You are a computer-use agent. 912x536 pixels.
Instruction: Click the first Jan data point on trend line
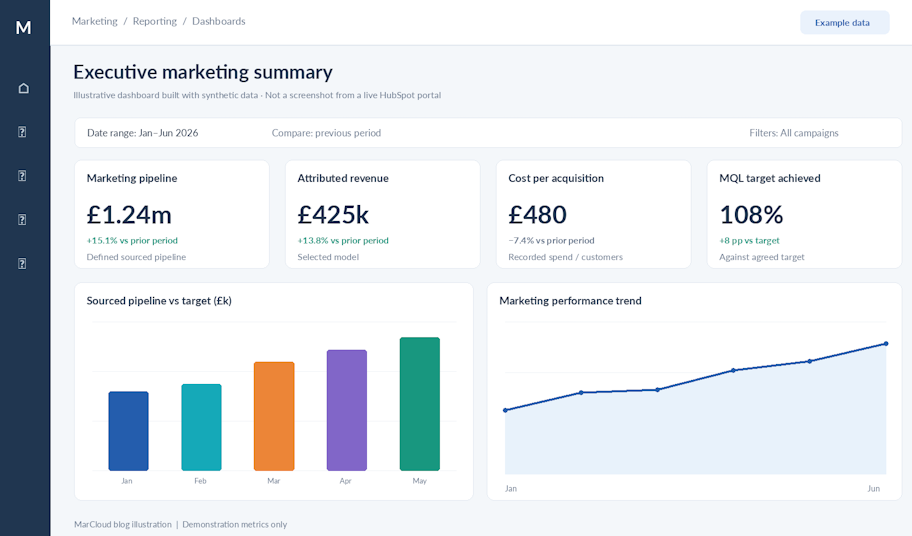(505, 410)
